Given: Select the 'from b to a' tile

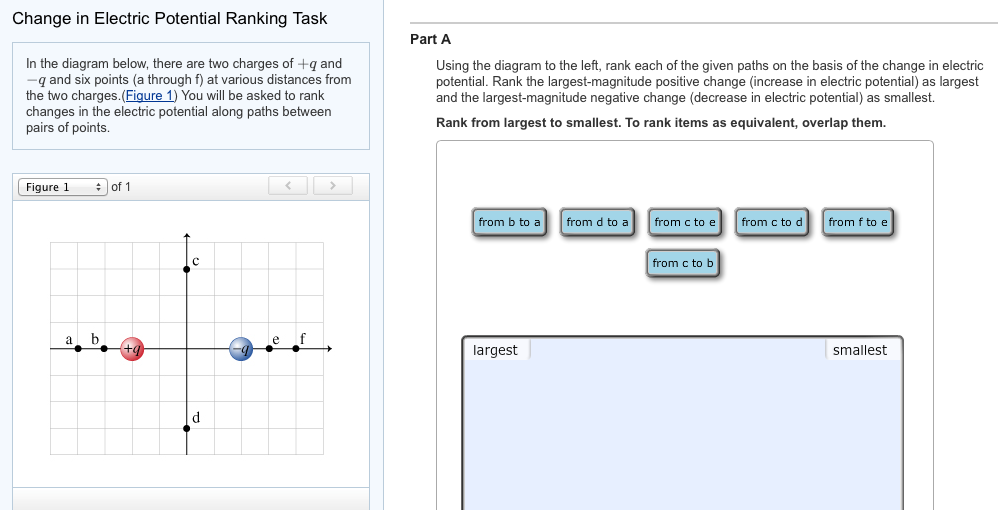Looking at the screenshot, I should (509, 222).
